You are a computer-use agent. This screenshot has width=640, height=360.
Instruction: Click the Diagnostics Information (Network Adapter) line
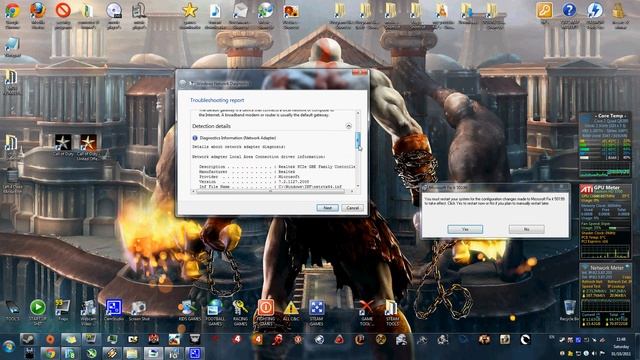pyautogui.click(x=238, y=138)
